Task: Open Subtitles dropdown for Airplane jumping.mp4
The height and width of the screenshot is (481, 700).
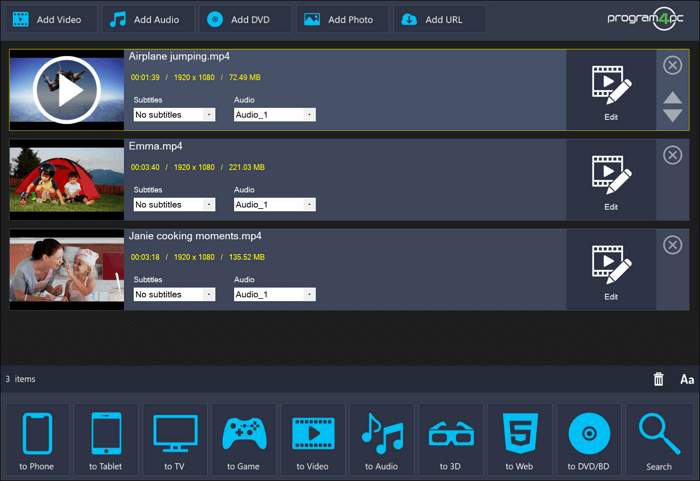Action: click(x=175, y=115)
